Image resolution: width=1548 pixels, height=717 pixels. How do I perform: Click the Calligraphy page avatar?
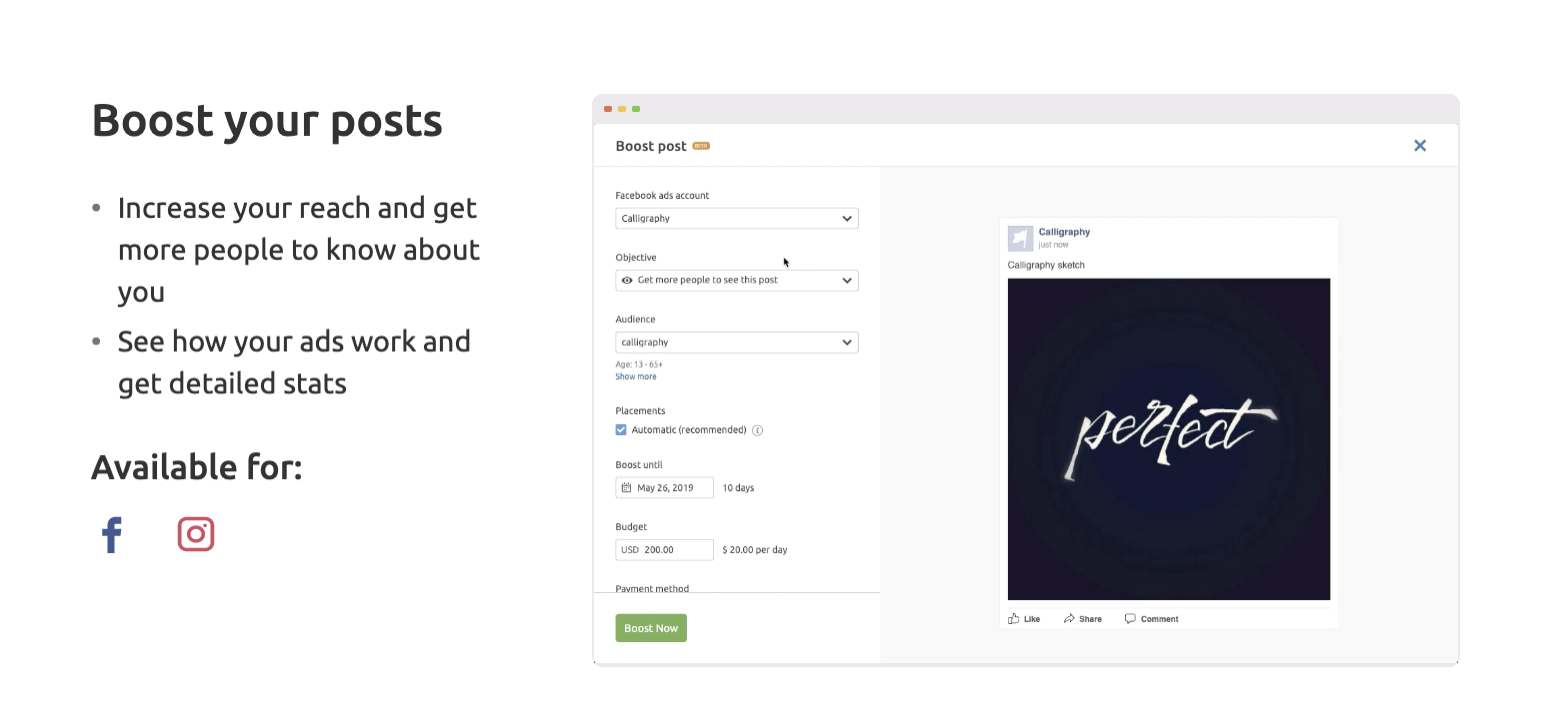pos(1020,238)
